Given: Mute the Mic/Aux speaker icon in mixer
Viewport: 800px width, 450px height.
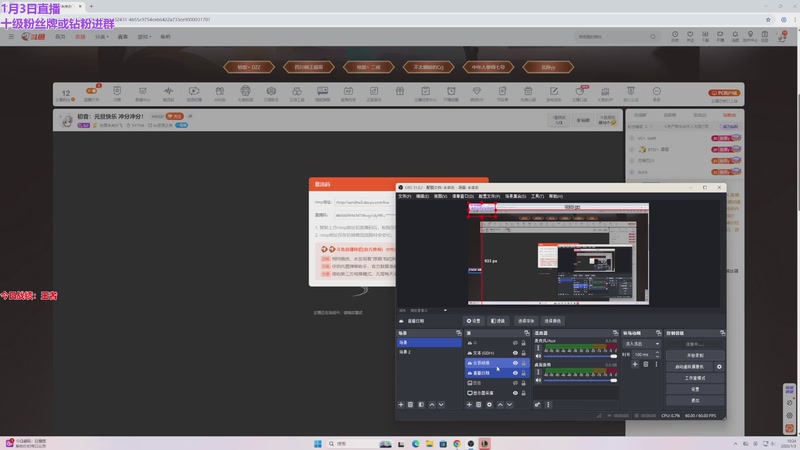Looking at the screenshot, I should [538, 356].
